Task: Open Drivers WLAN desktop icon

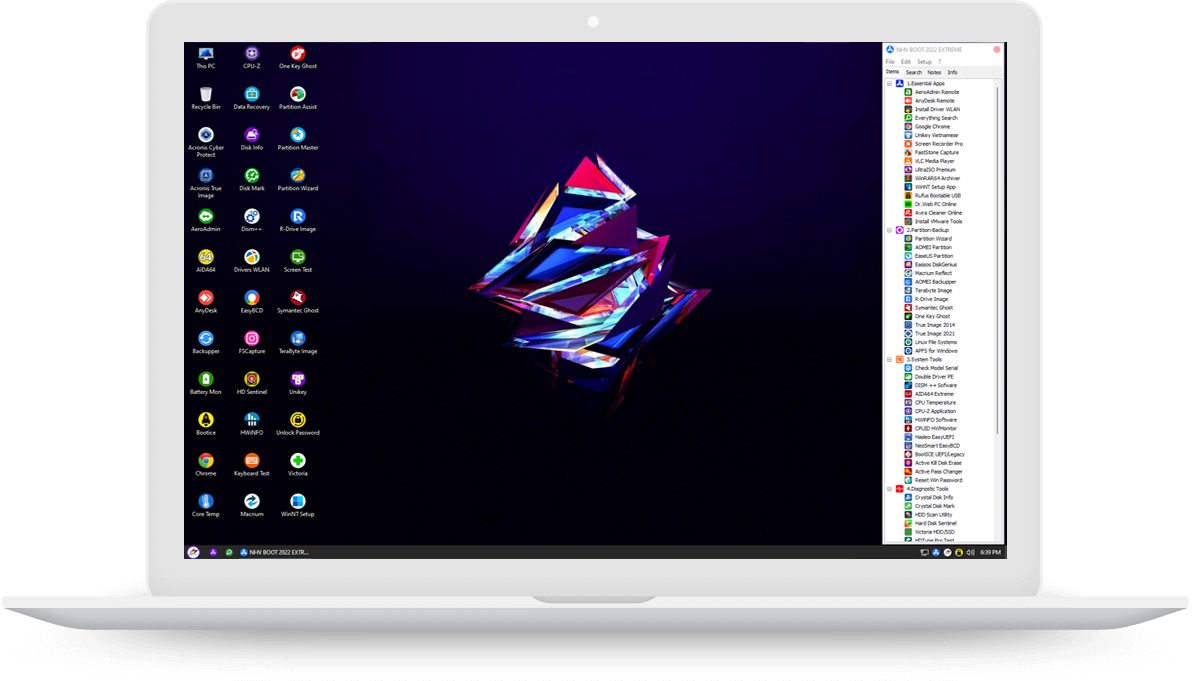Action: click(x=252, y=261)
